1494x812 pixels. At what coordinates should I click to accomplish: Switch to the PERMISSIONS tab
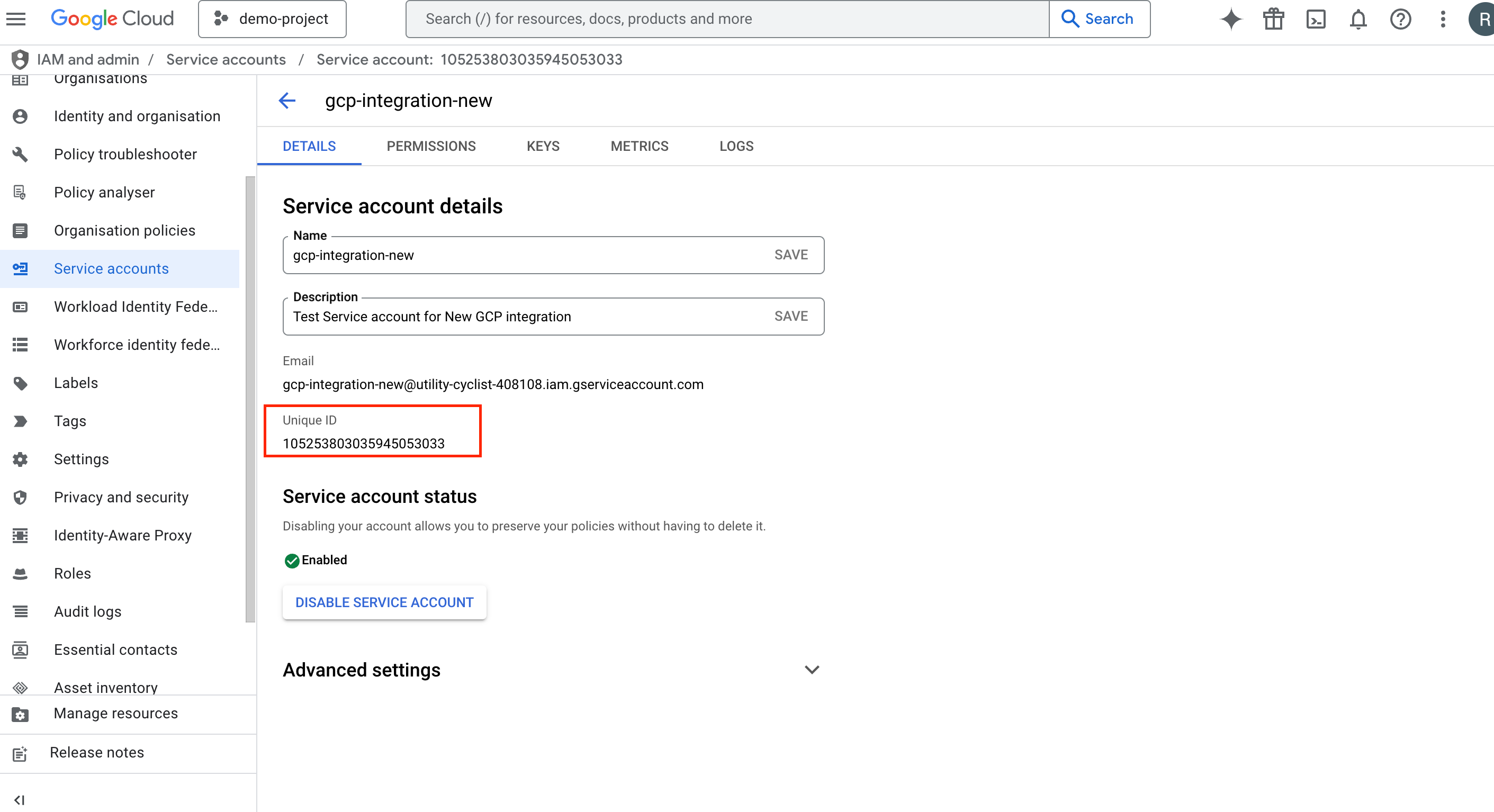pyautogui.click(x=431, y=146)
